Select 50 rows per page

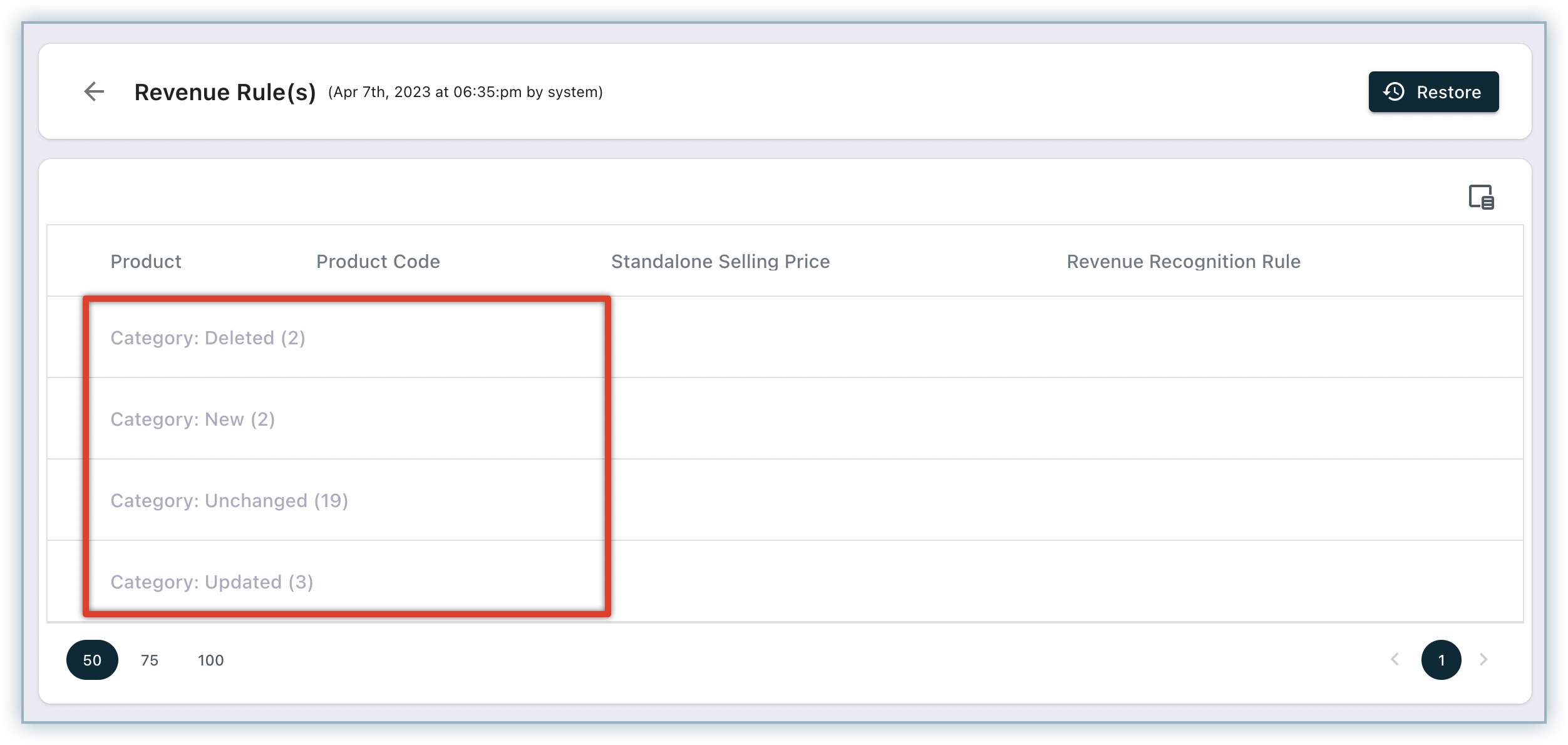click(x=92, y=660)
